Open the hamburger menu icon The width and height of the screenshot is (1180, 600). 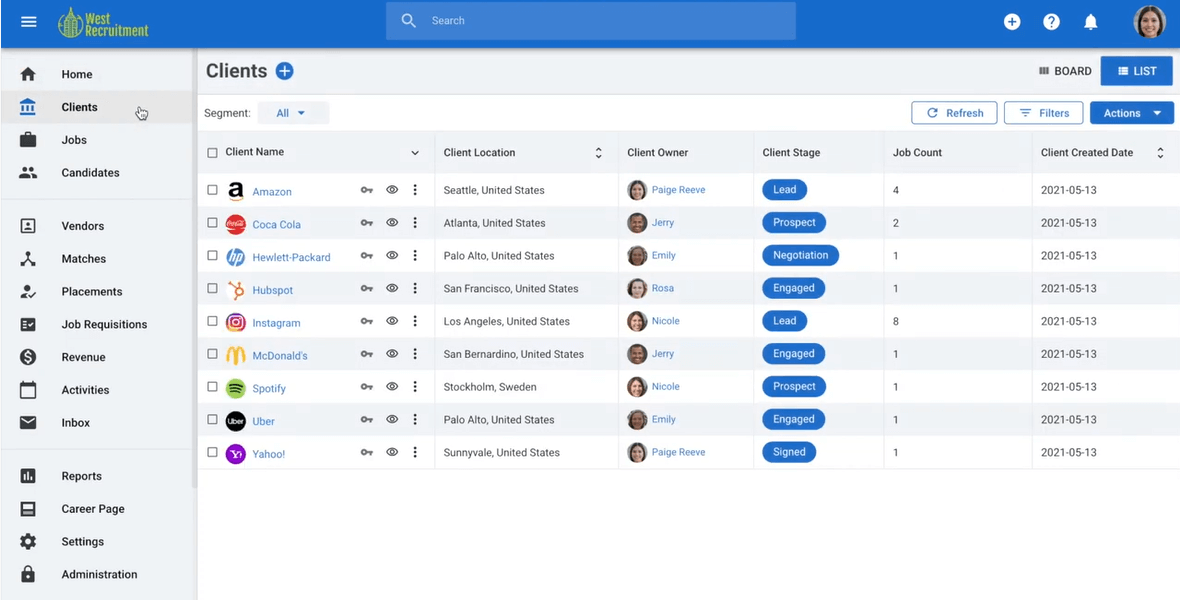click(29, 22)
